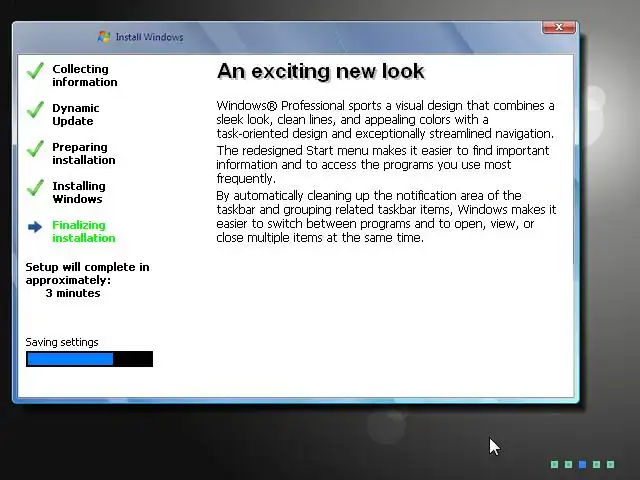Screen dimensions: 640x480
Task: Click the paragraph starting Windows® Professional sports
Action: (385, 120)
